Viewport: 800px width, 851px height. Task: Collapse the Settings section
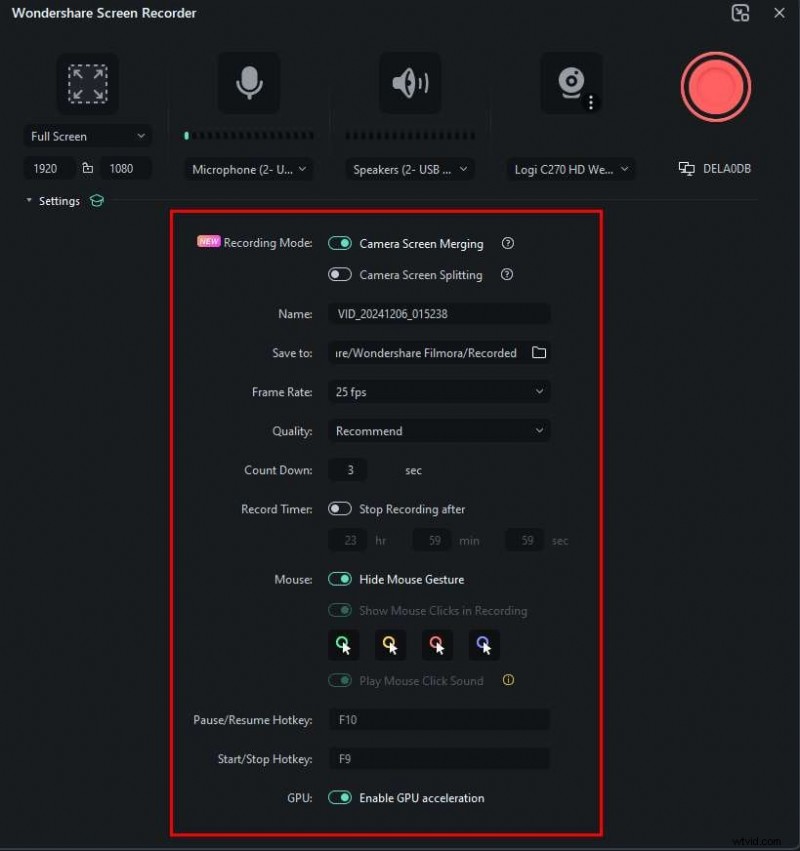[28, 200]
